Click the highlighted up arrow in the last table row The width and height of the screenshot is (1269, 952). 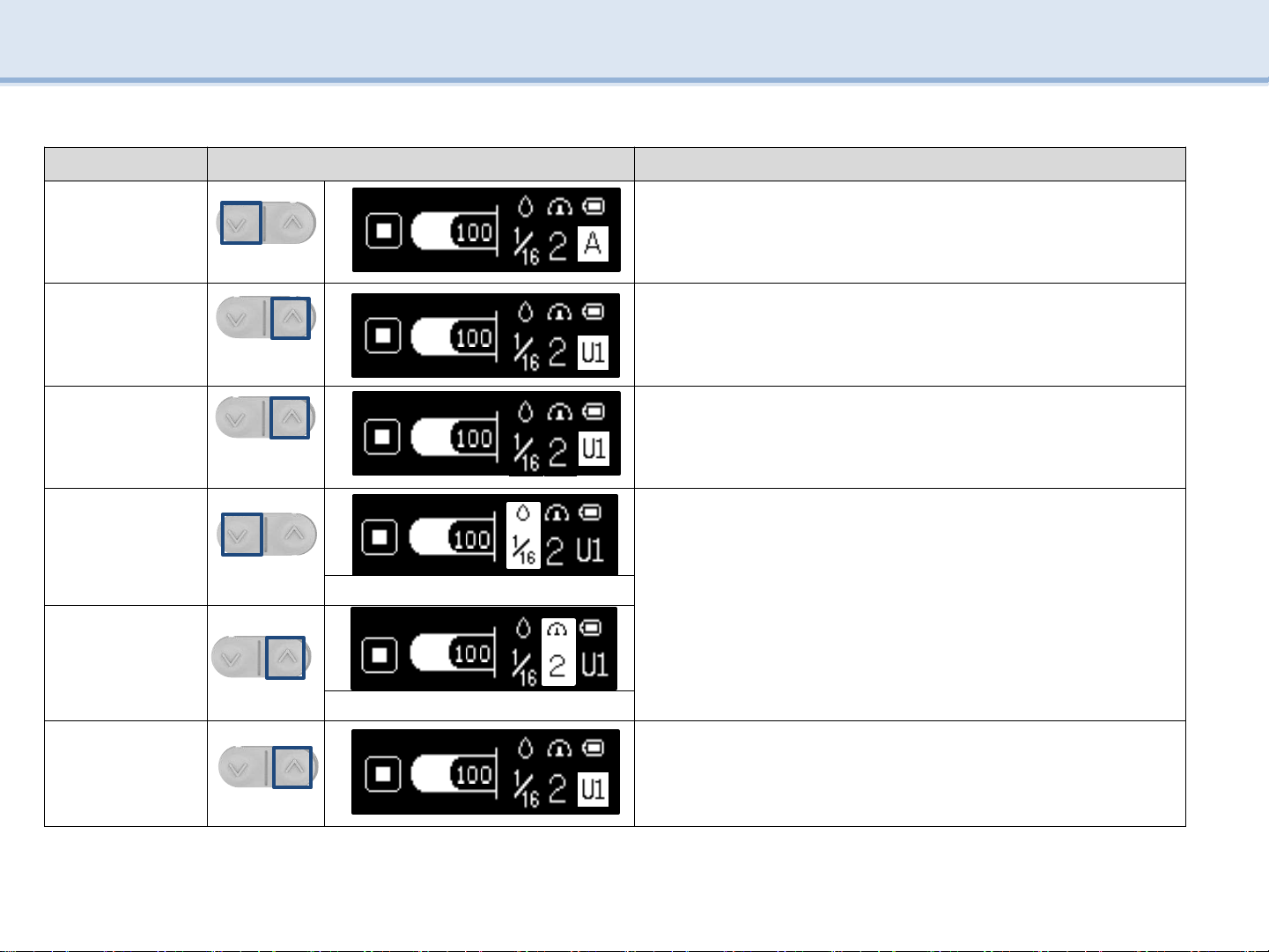293,767
